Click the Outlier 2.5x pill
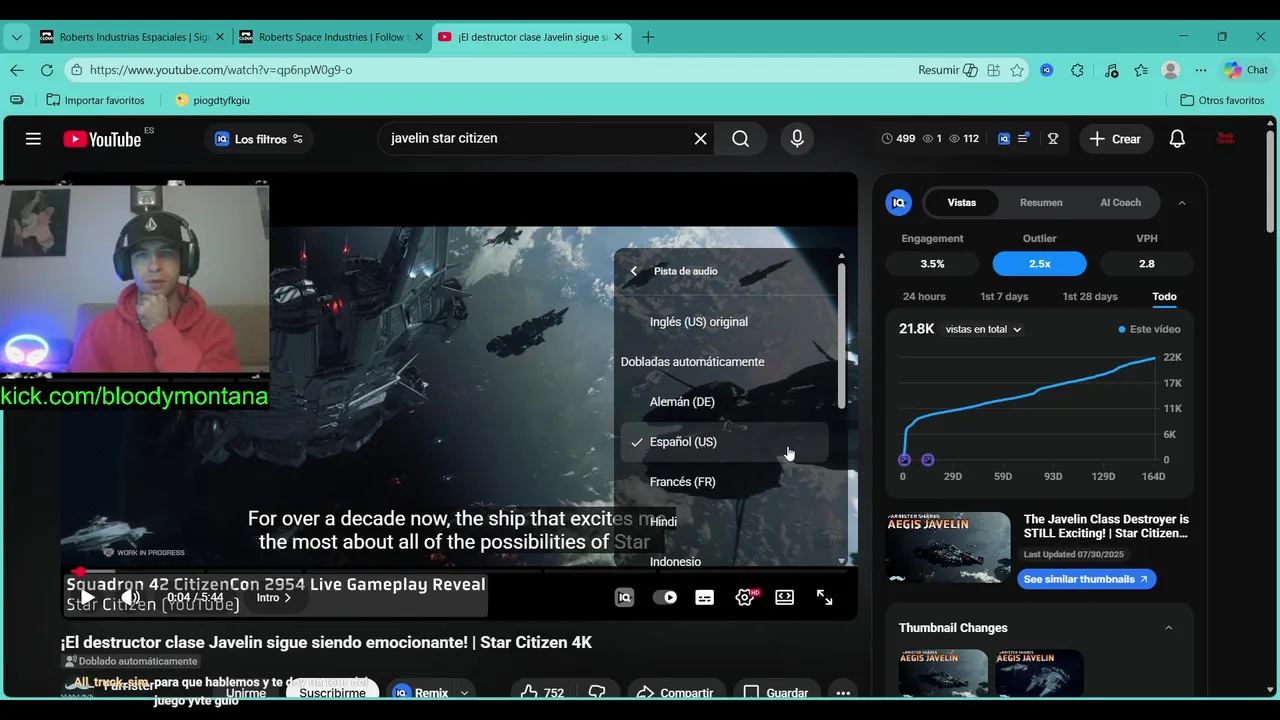This screenshot has width=1280, height=720. (1039, 264)
